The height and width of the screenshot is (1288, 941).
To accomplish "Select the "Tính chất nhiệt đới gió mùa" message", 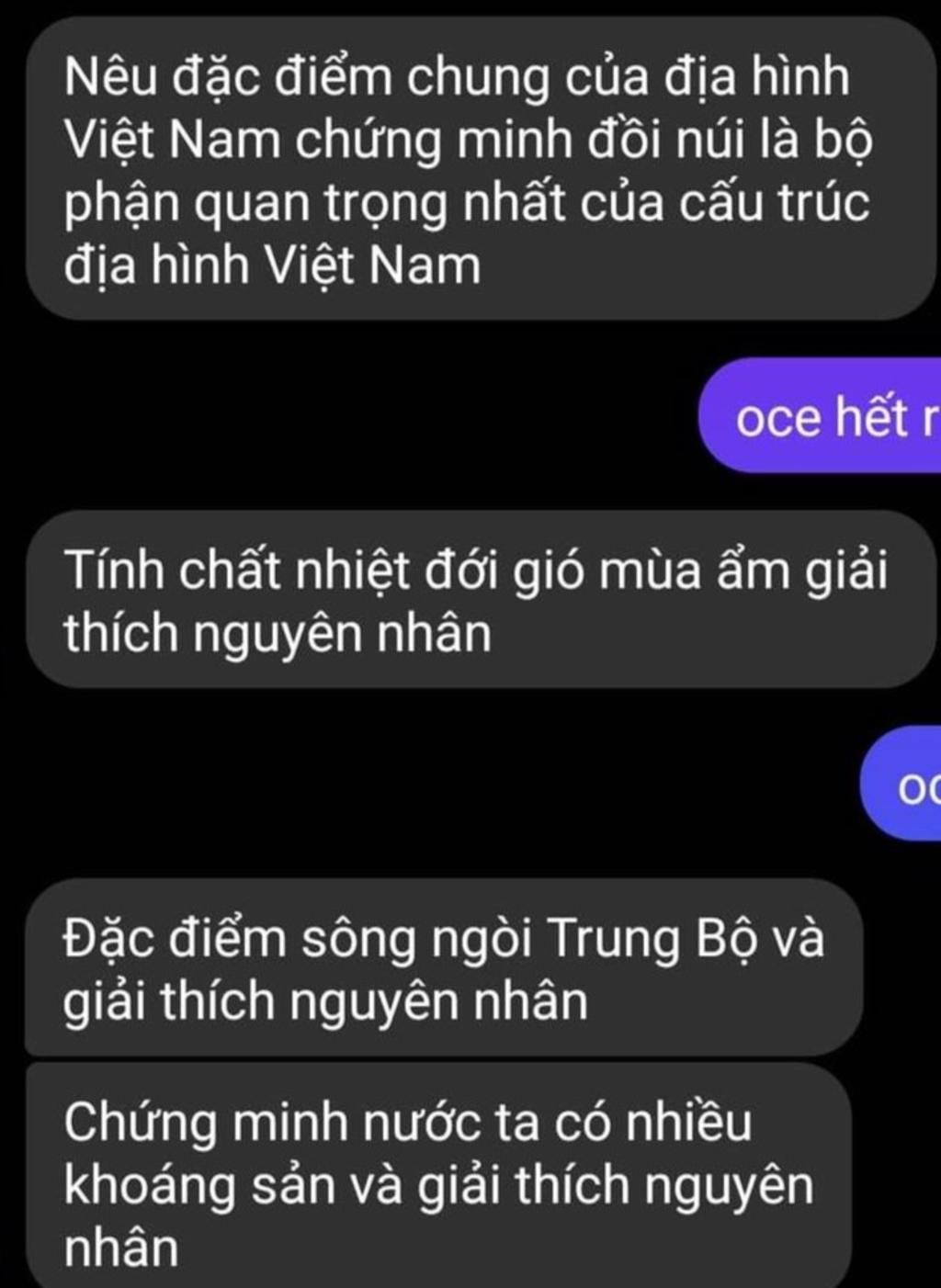I will [478, 600].
